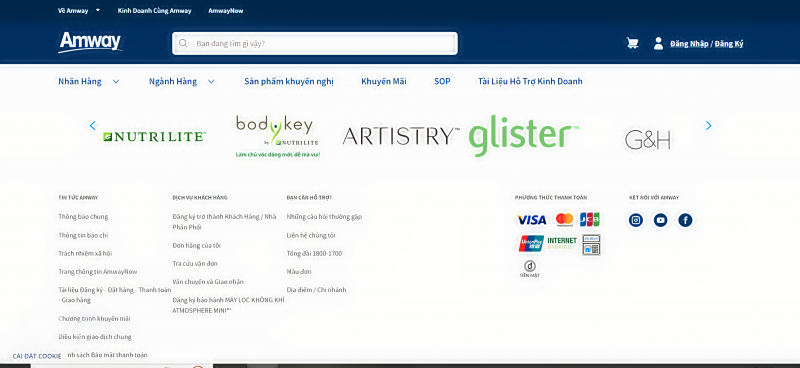Open the shopping cart icon
This screenshot has height=368, width=800.
[632, 43]
